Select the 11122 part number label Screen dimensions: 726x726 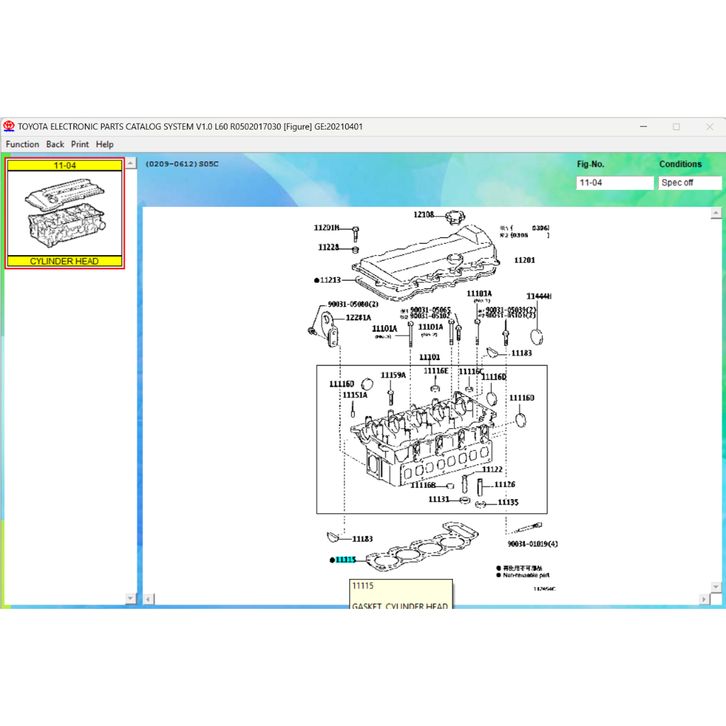pos(492,469)
